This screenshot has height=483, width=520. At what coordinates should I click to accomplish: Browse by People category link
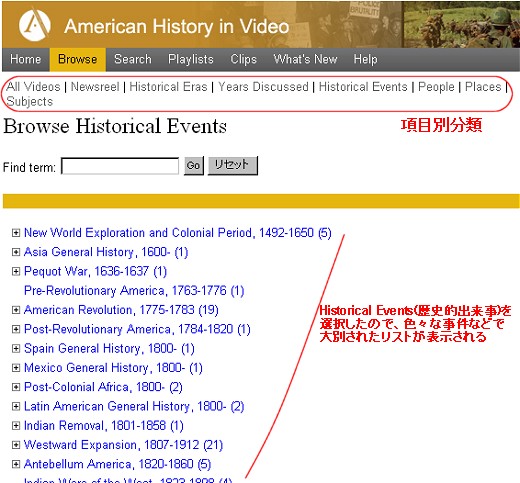[x=436, y=87]
